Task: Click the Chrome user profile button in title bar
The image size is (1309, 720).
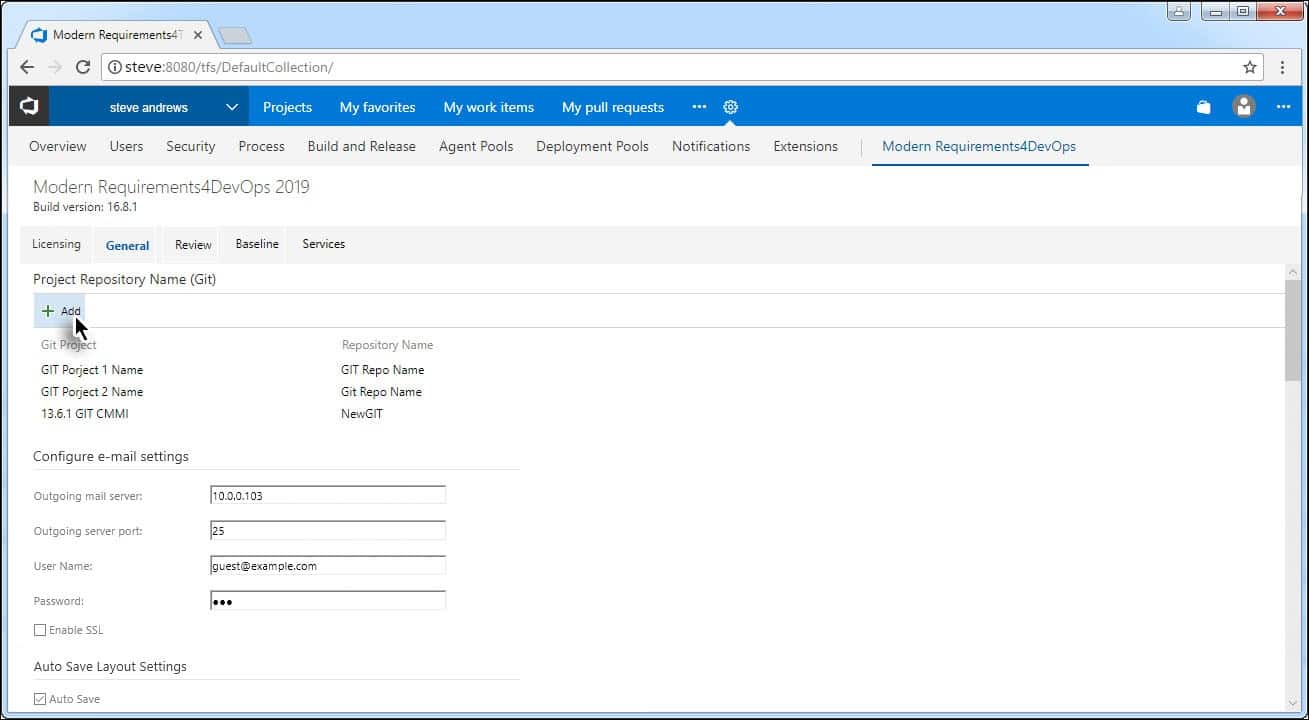Action: point(1179,11)
